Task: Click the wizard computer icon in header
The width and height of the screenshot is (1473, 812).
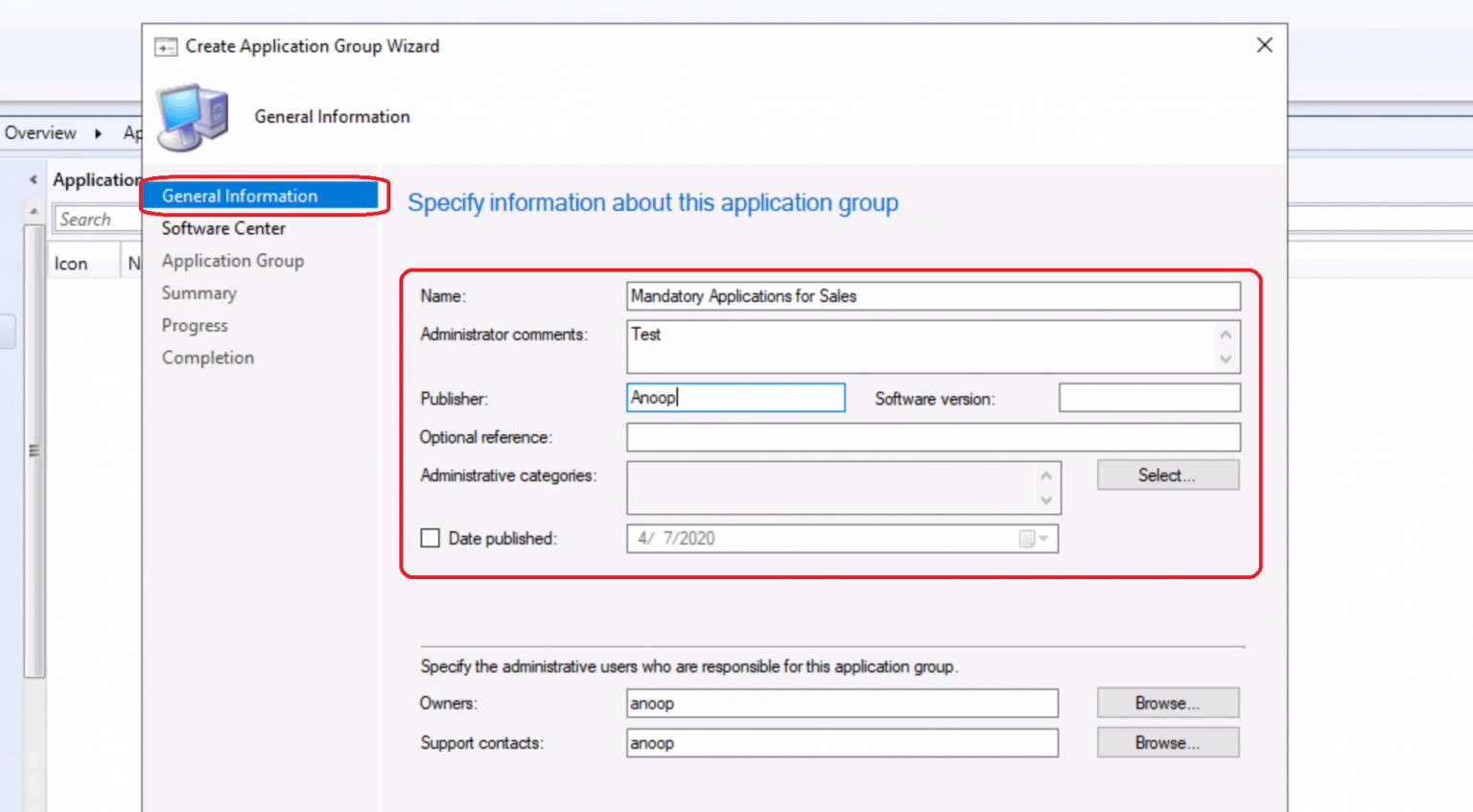Action: point(193,117)
